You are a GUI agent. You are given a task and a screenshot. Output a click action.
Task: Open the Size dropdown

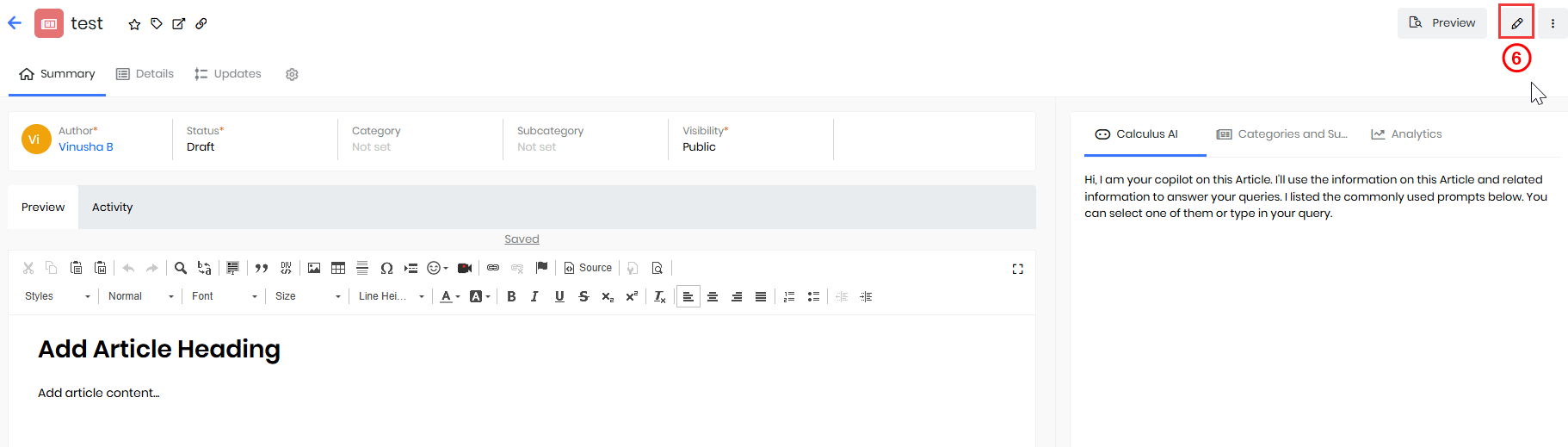307,297
